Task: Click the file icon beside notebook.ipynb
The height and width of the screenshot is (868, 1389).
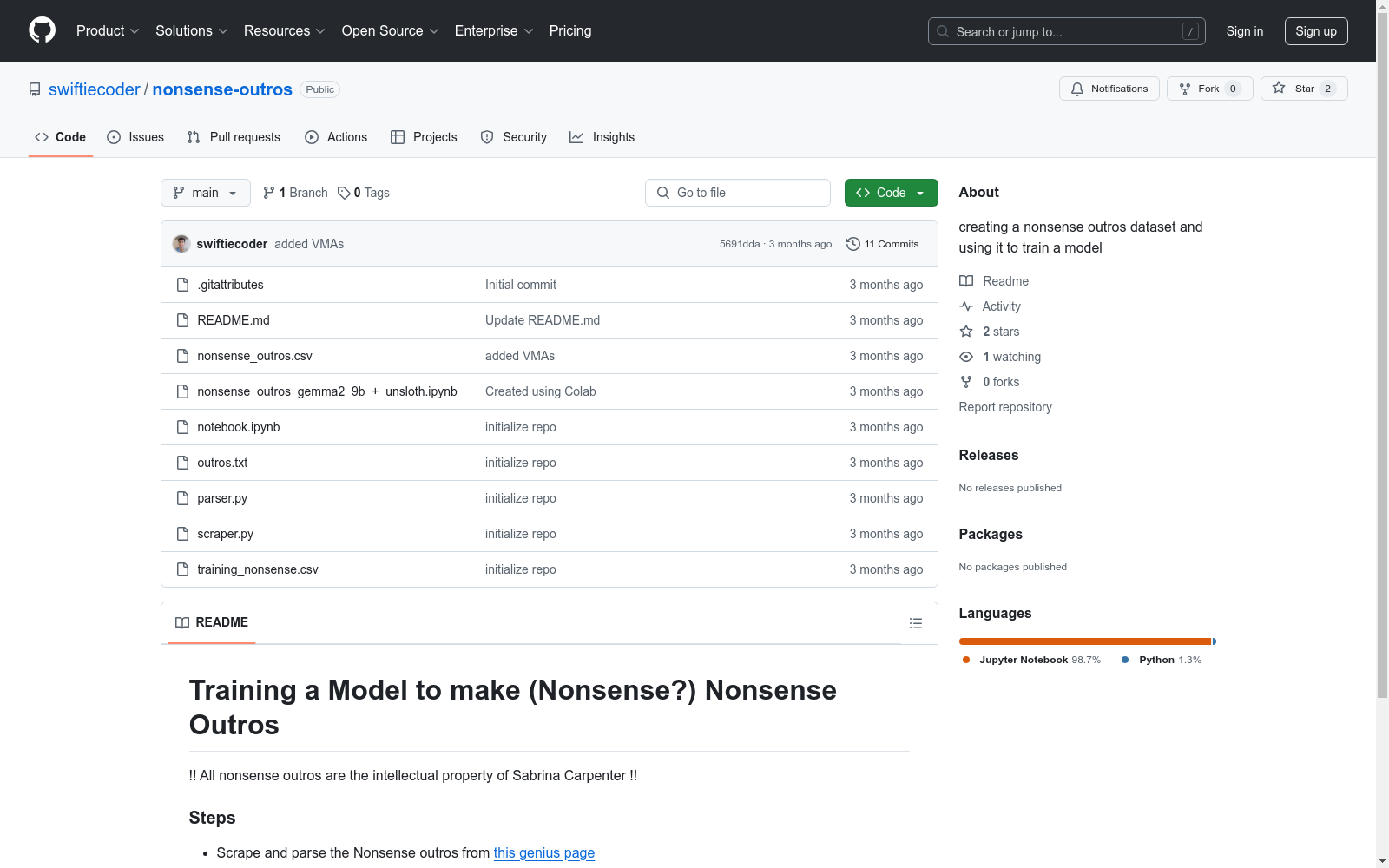Action: 182,427
